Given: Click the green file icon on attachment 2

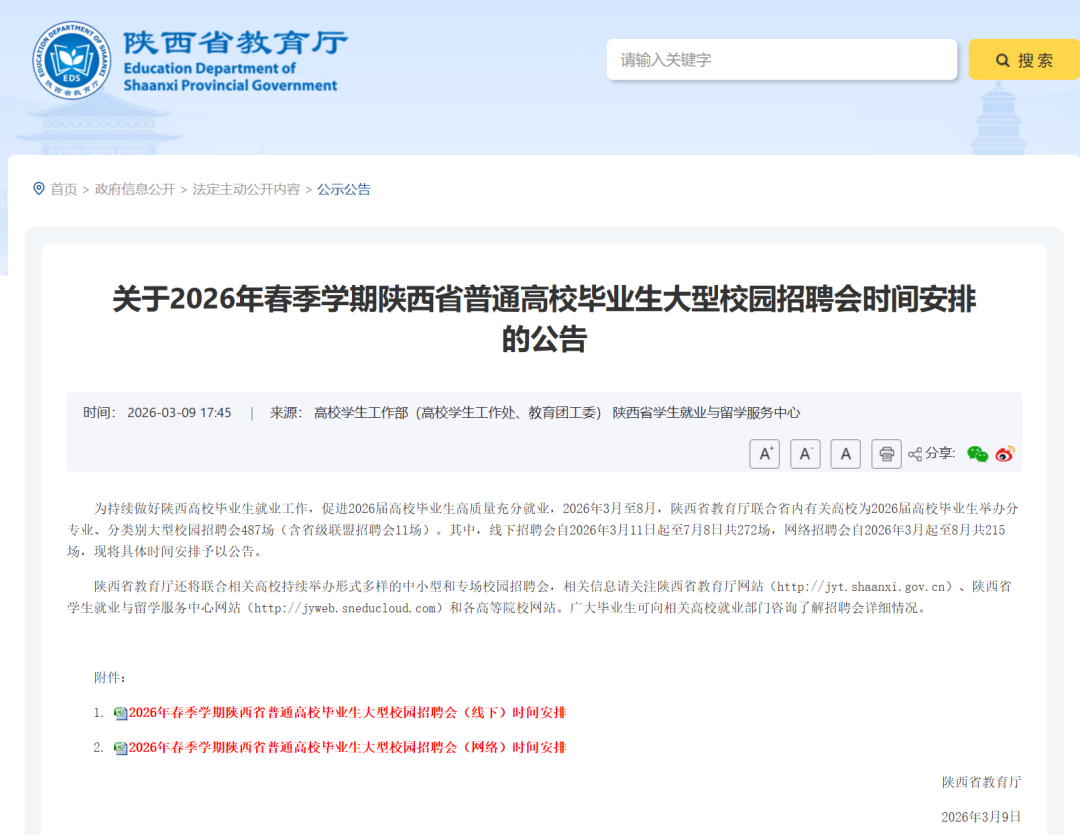Looking at the screenshot, I should pos(121,746).
